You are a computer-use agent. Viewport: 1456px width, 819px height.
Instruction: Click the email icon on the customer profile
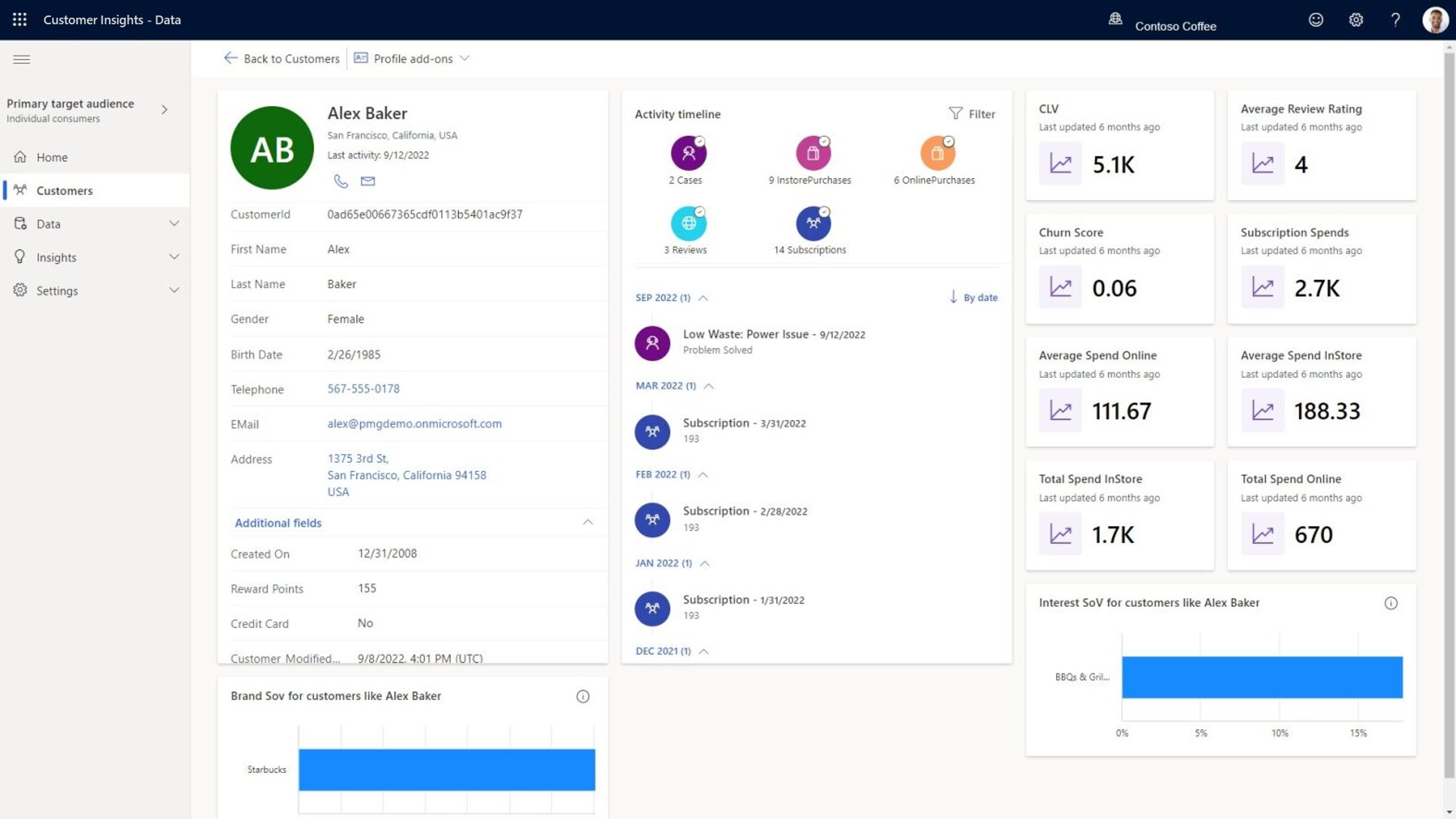(367, 181)
